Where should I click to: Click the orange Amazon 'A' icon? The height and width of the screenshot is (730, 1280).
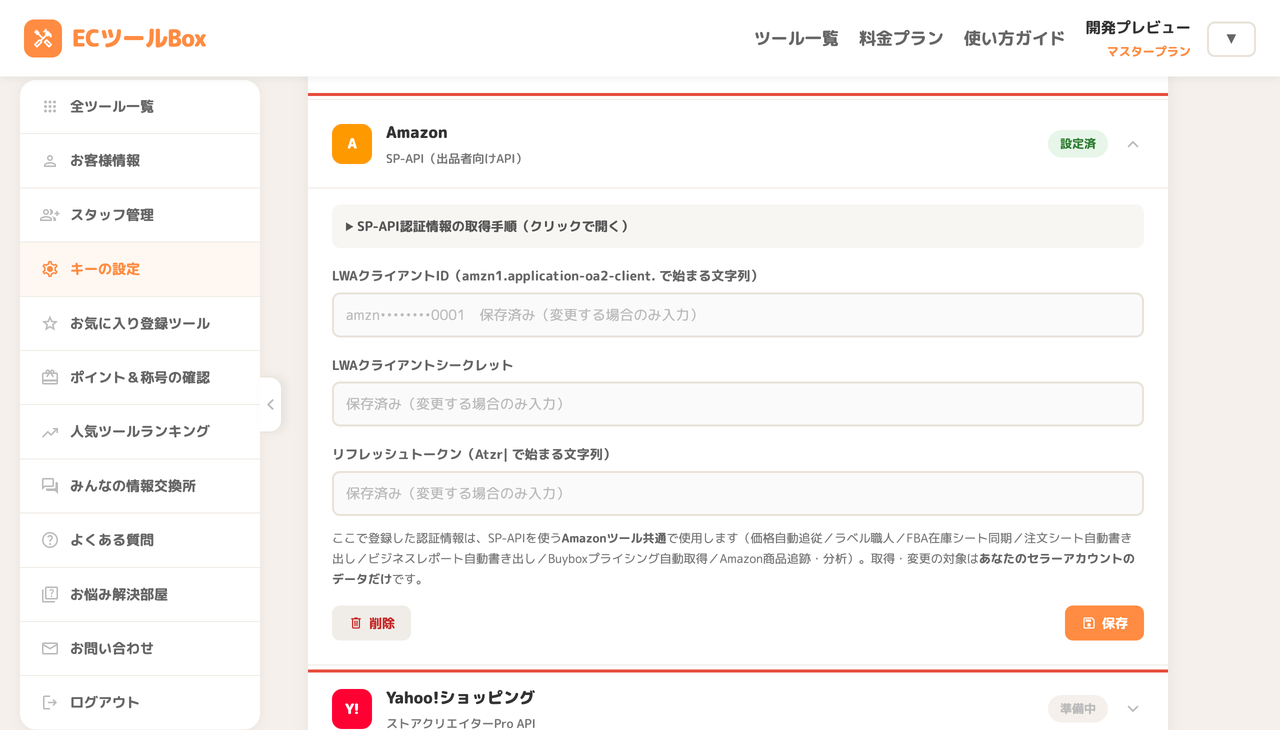coord(352,144)
